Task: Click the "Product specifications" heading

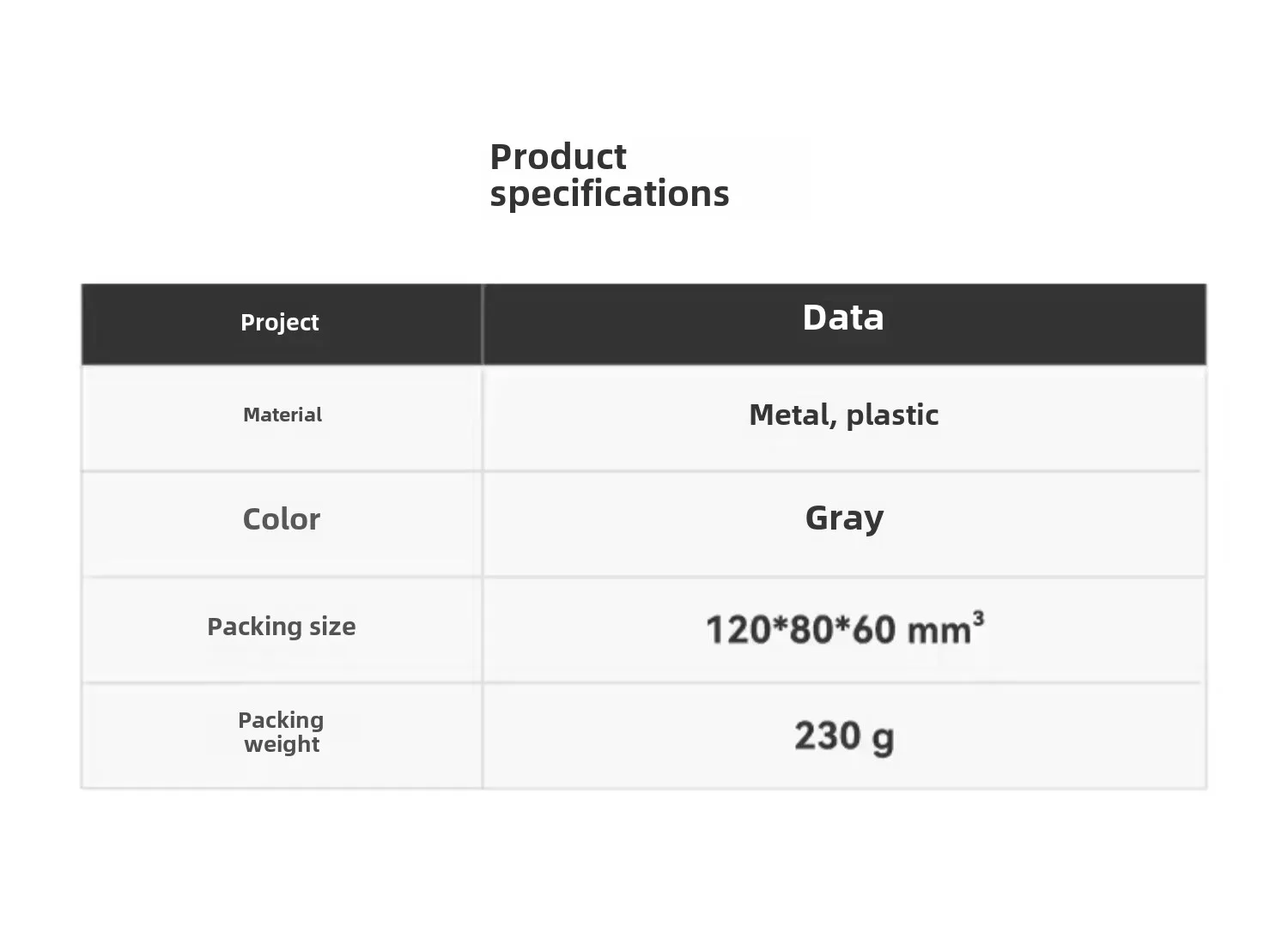Action: point(609,175)
